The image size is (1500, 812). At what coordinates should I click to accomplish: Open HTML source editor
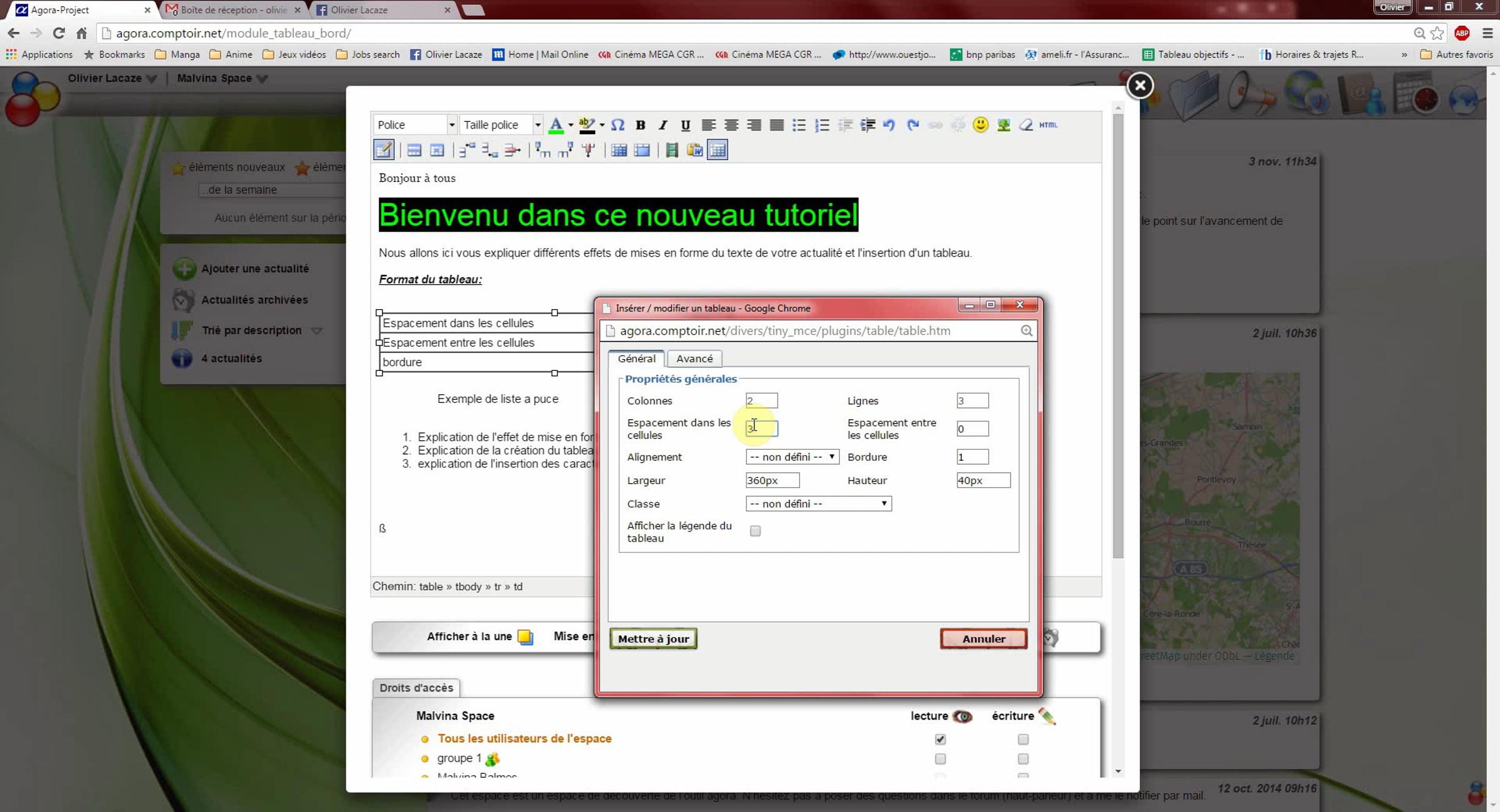[x=1048, y=125]
